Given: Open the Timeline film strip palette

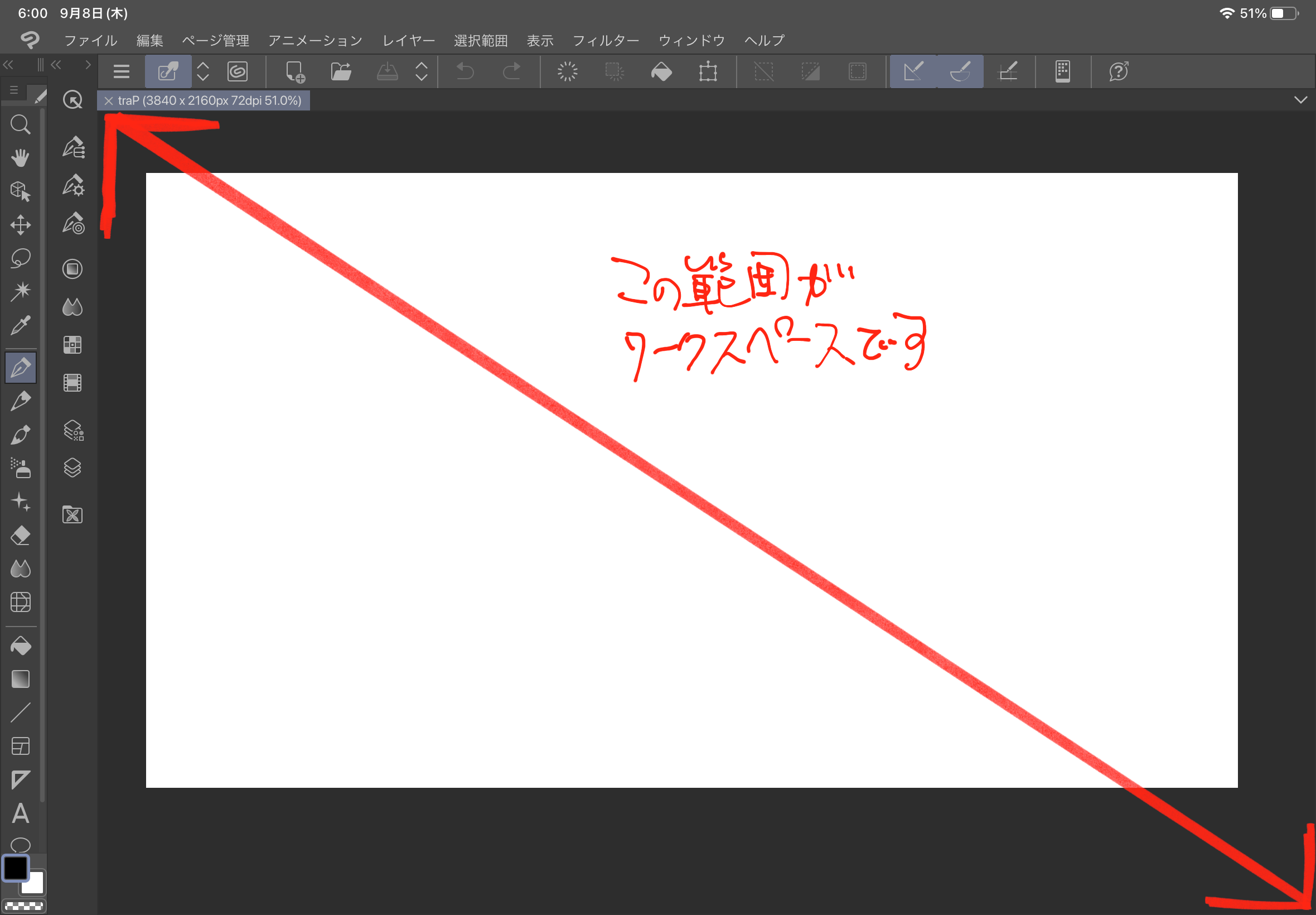Looking at the screenshot, I should [72, 383].
